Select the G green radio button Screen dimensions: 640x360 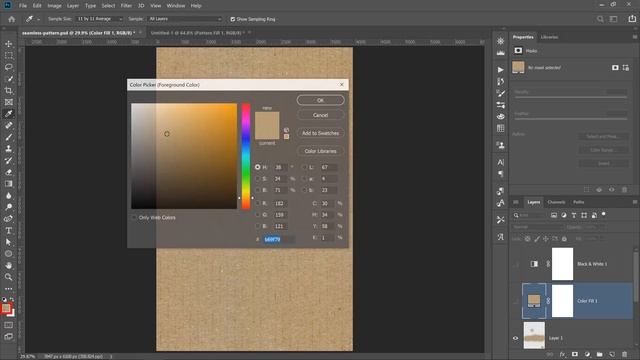pyautogui.click(x=258, y=215)
